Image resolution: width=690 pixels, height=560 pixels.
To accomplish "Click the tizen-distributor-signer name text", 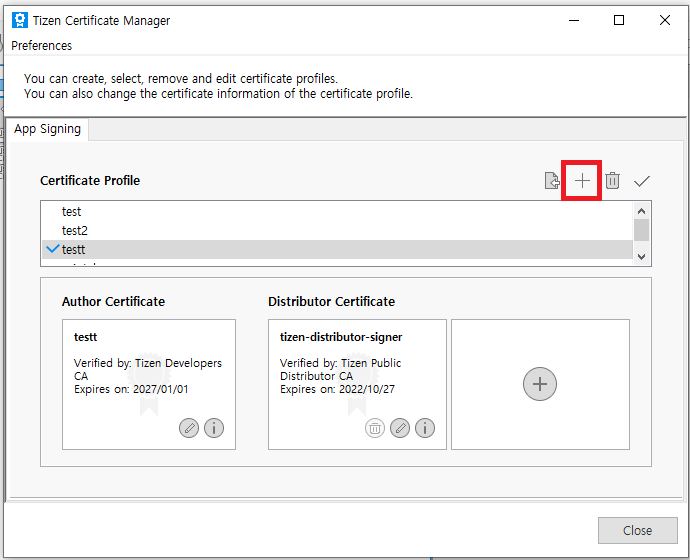I will (x=341, y=337).
